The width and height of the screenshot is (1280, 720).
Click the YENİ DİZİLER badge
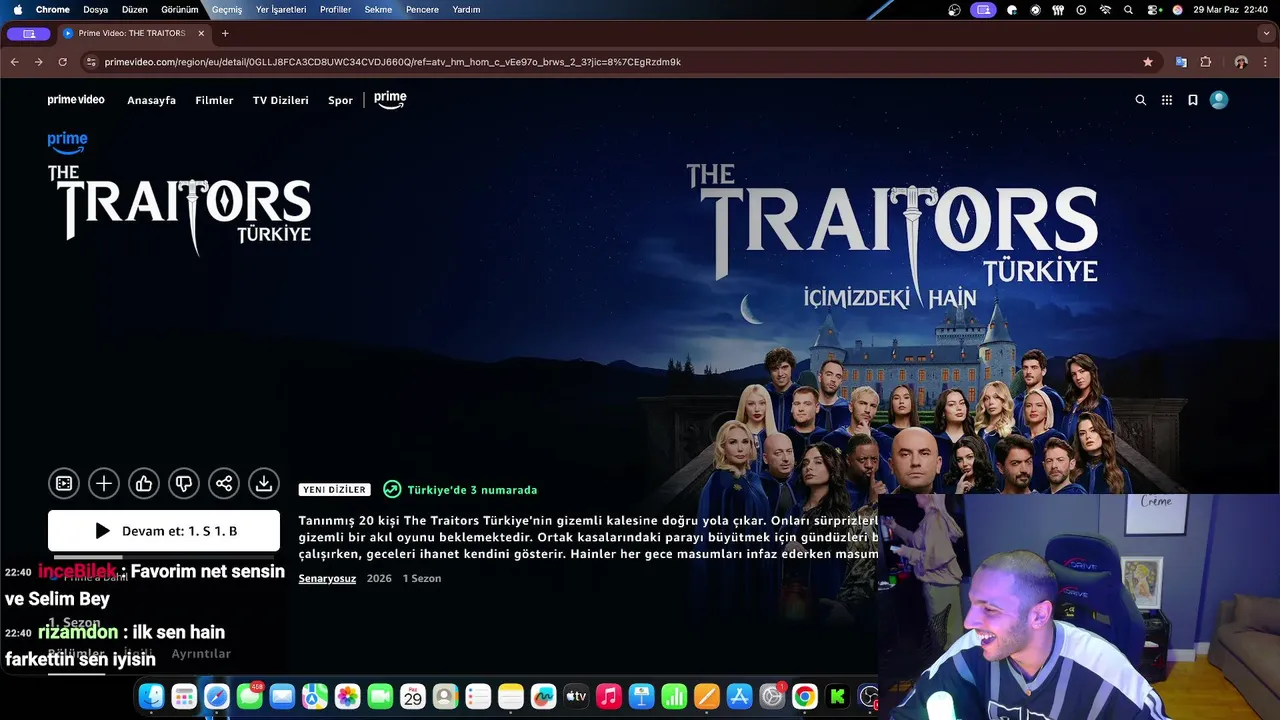pyautogui.click(x=334, y=490)
